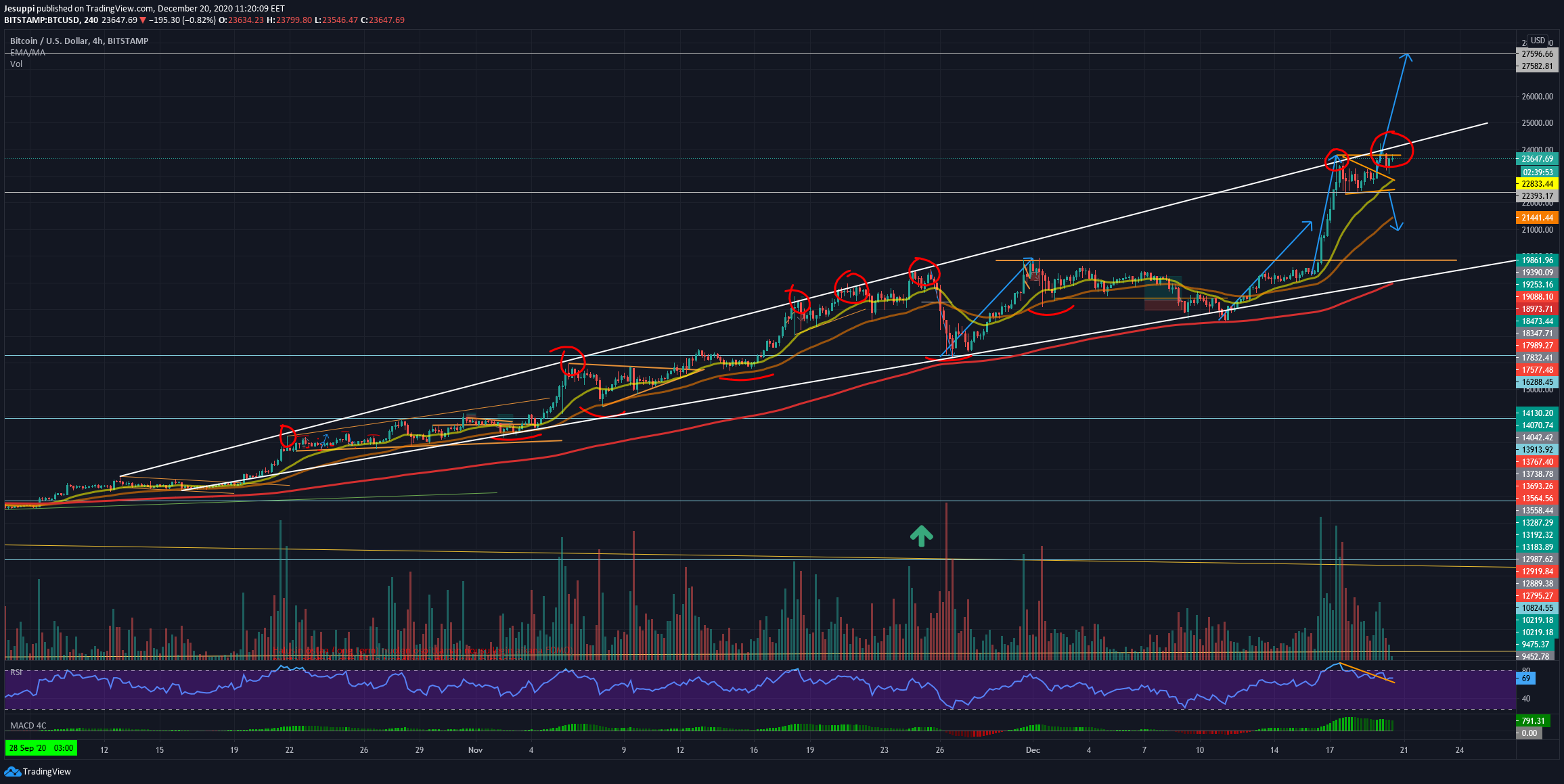Screen dimensions: 1564x784
Task: Click the candle countdown timer 02:39:53
Action: tap(1537, 172)
